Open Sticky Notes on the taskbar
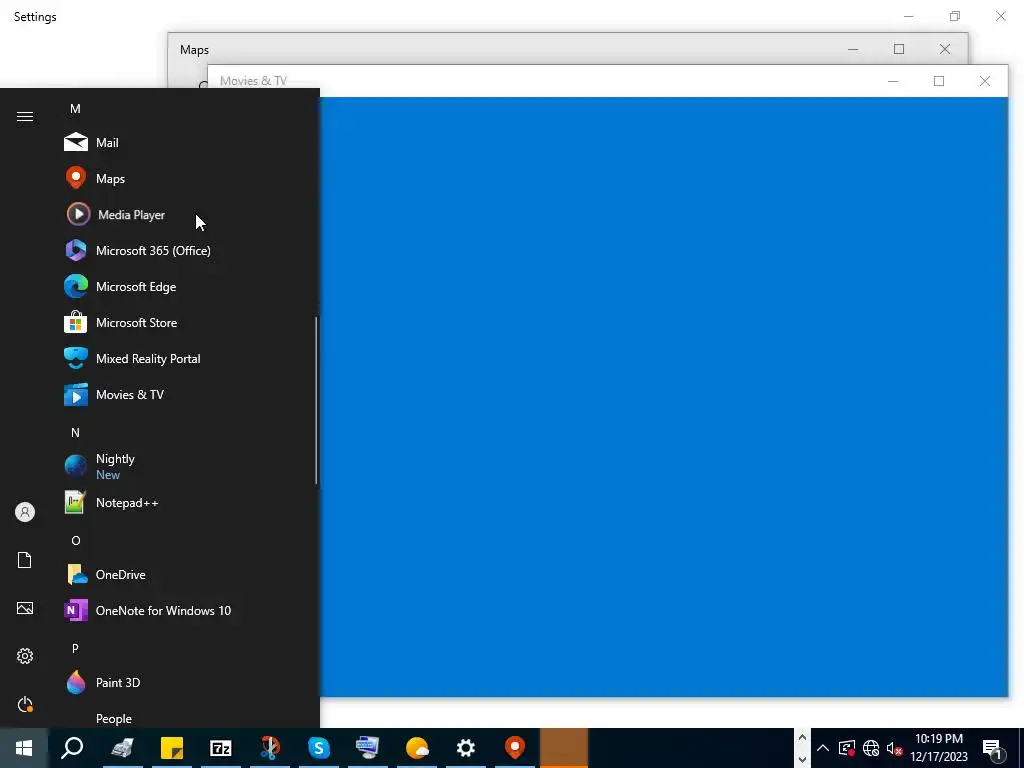 (172, 748)
